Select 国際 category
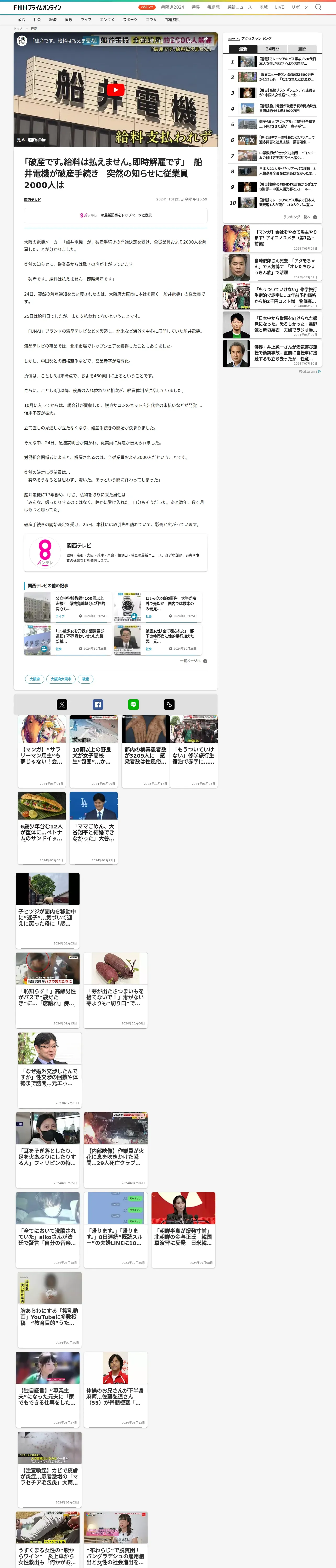Screen dimensions: 336x1568 coord(68,20)
